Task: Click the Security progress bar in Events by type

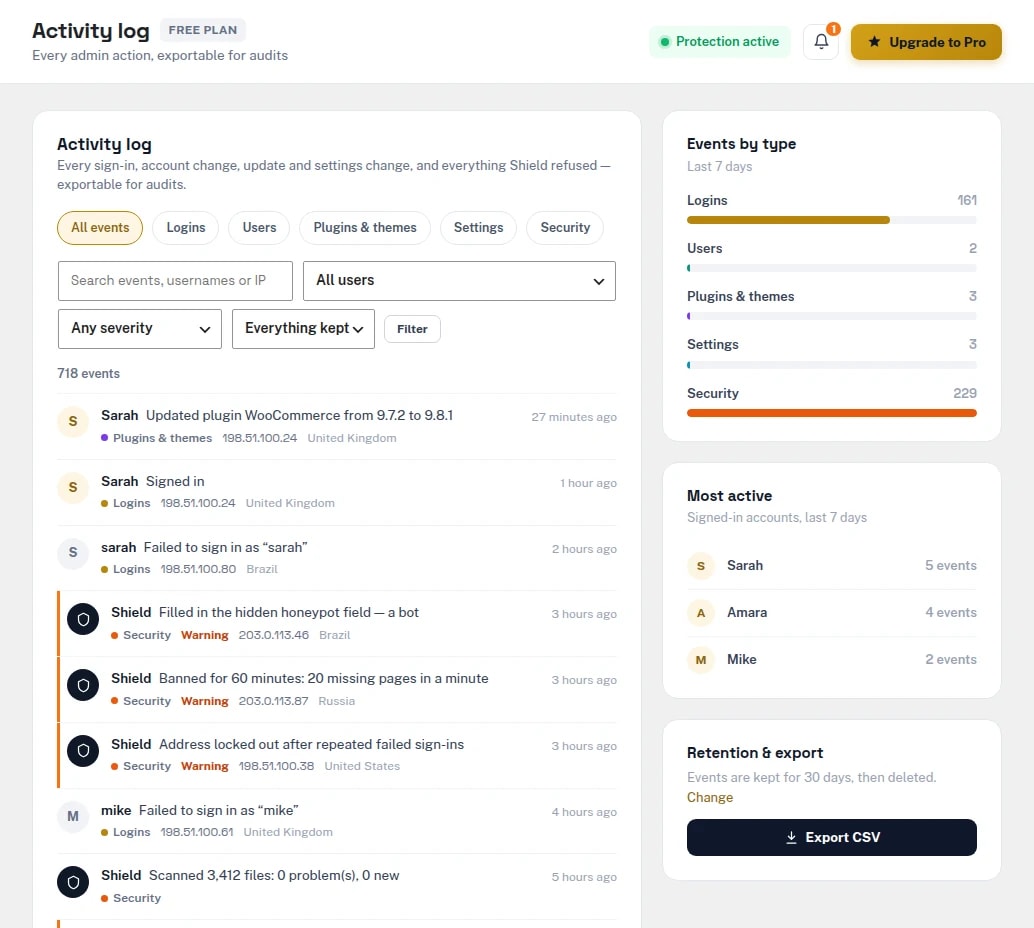Action: [832, 413]
